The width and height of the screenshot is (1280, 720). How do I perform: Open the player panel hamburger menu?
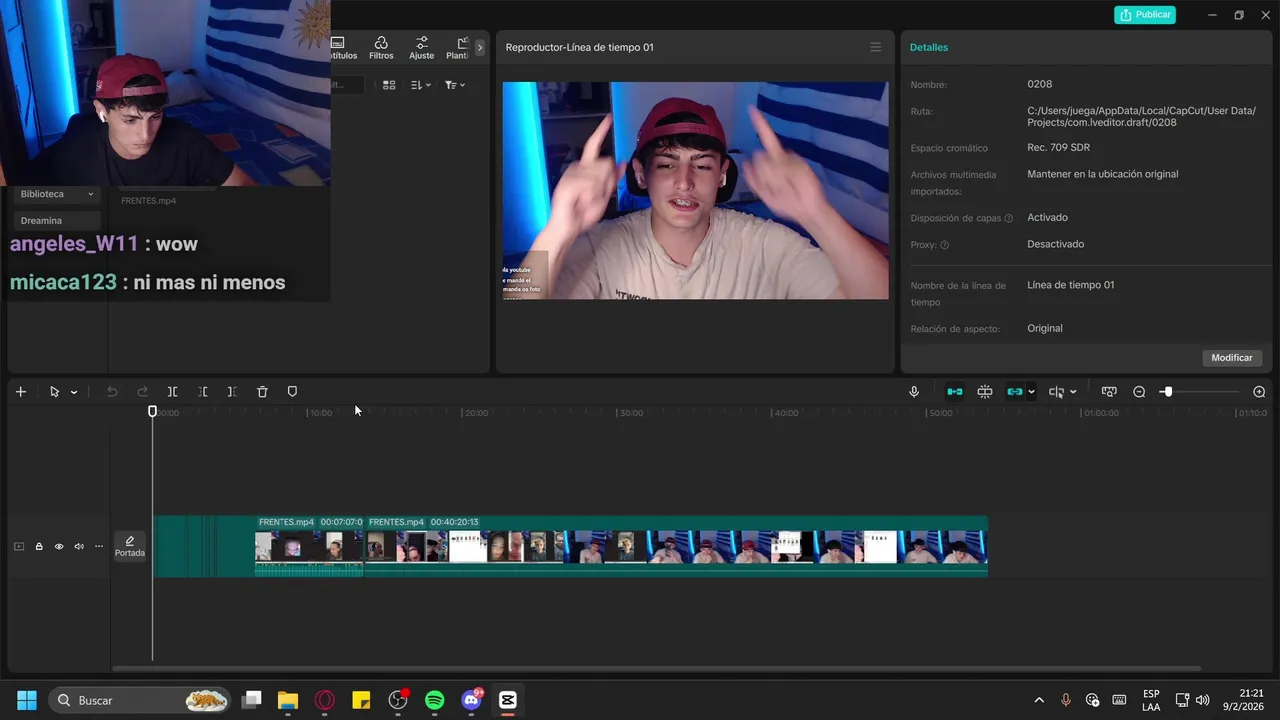876,47
